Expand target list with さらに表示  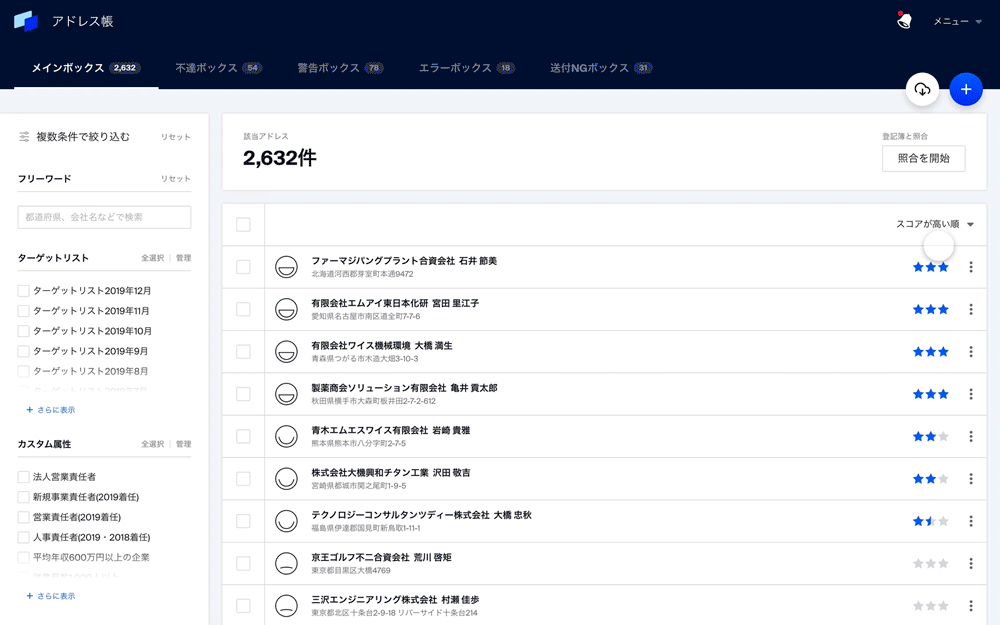click(x=51, y=410)
